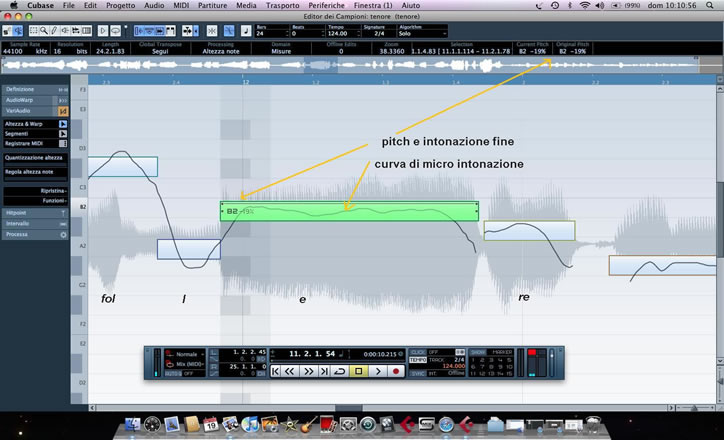Start playback from the transport panel
Image resolution: width=724 pixels, height=440 pixels.
pyautogui.click(x=378, y=371)
